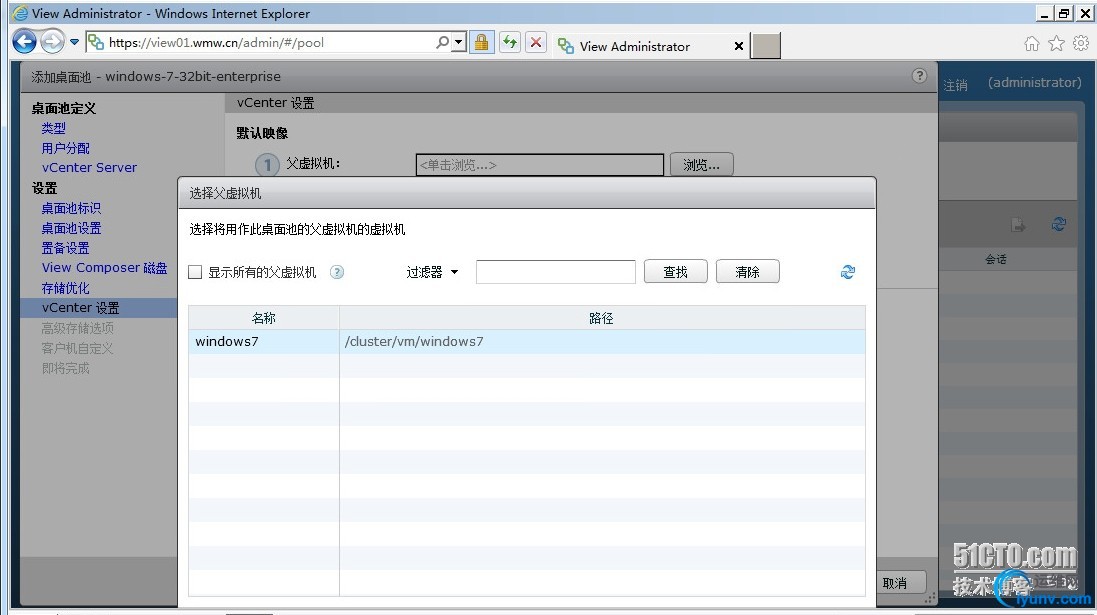Open 类型 step in sidebar
This screenshot has width=1097, height=615.
point(53,128)
